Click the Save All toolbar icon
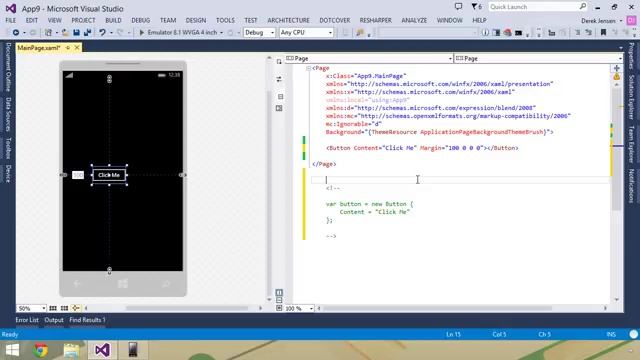This screenshot has width=640, height=360. click(x=87, y=32)
